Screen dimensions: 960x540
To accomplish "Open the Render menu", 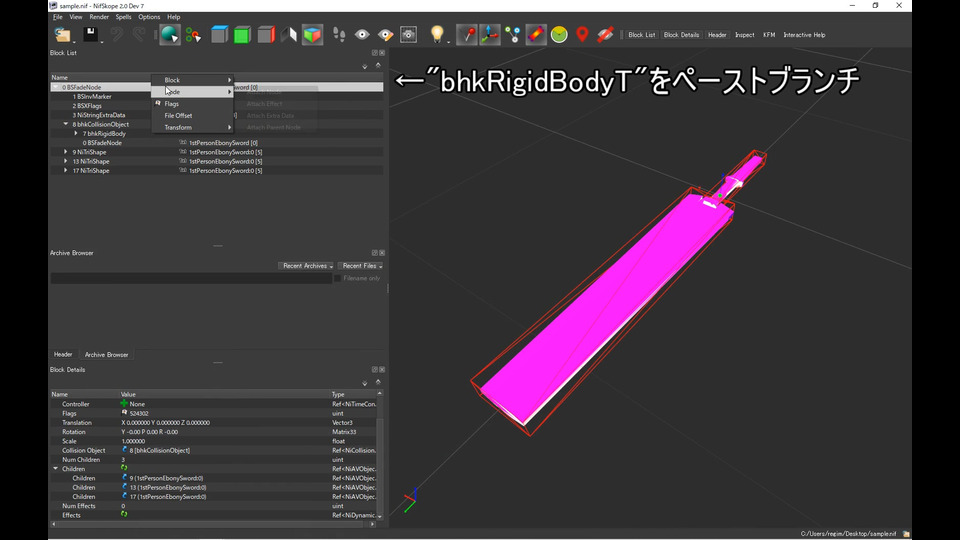I will coord(99,17).
